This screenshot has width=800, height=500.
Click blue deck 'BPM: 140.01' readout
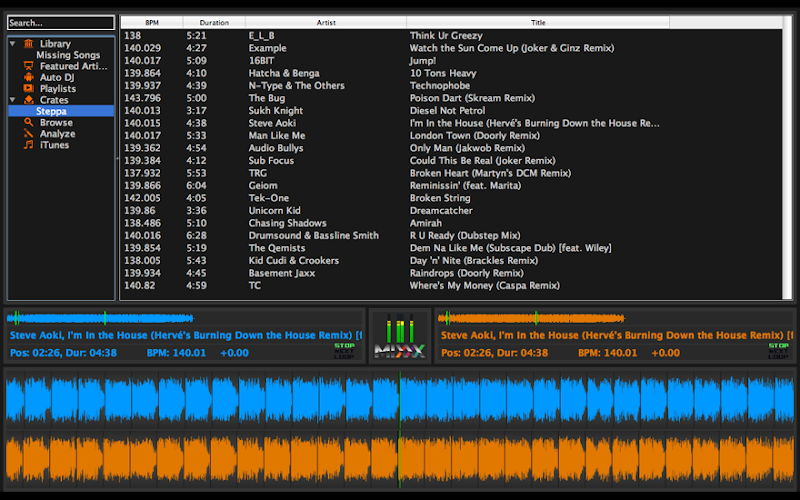click(176, 353)
